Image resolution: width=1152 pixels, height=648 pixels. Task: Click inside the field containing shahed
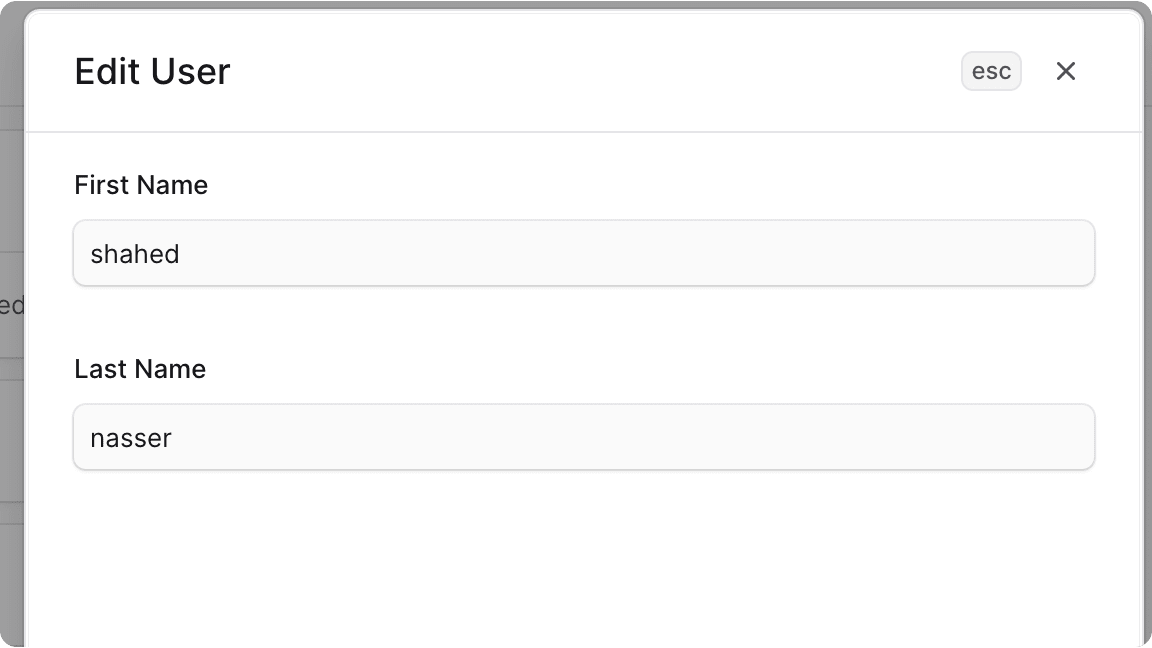(x=584, y=253)
